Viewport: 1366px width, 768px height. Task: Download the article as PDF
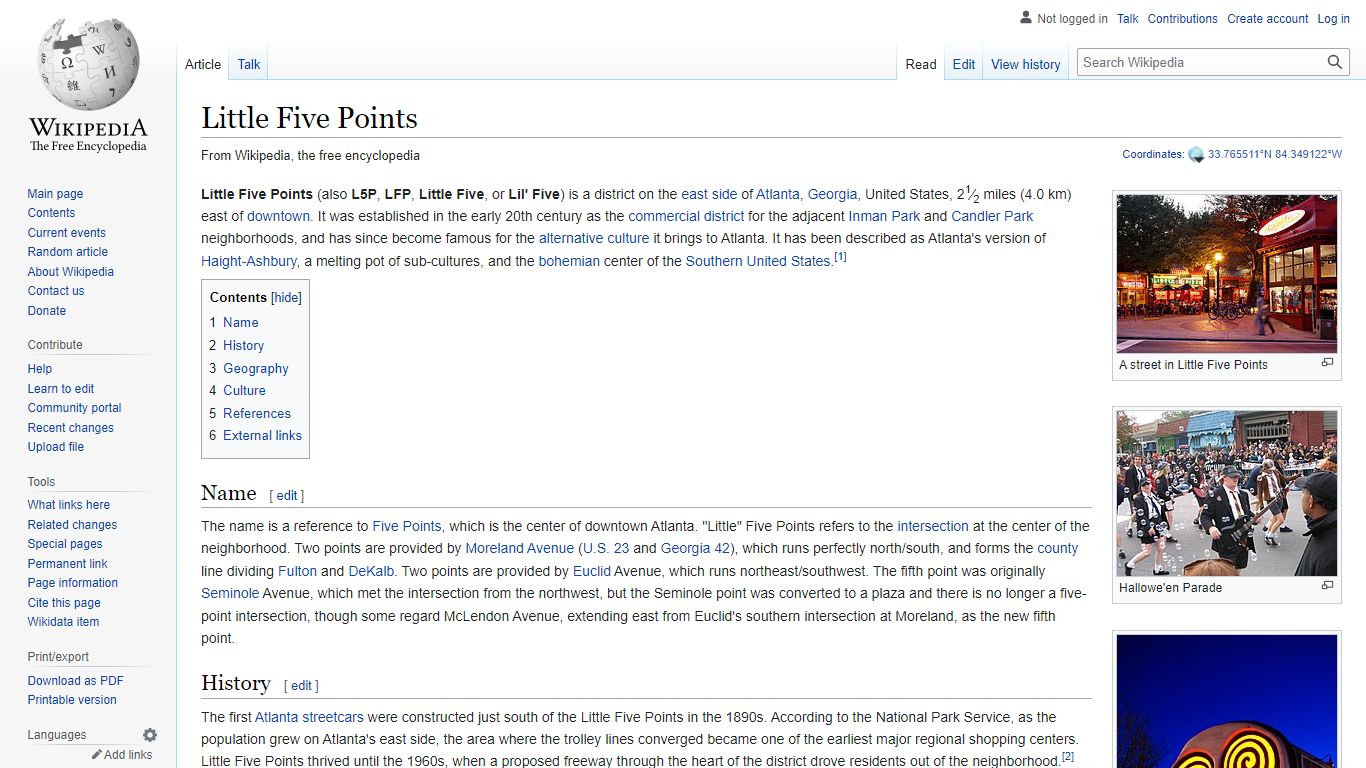click(75, 680)
